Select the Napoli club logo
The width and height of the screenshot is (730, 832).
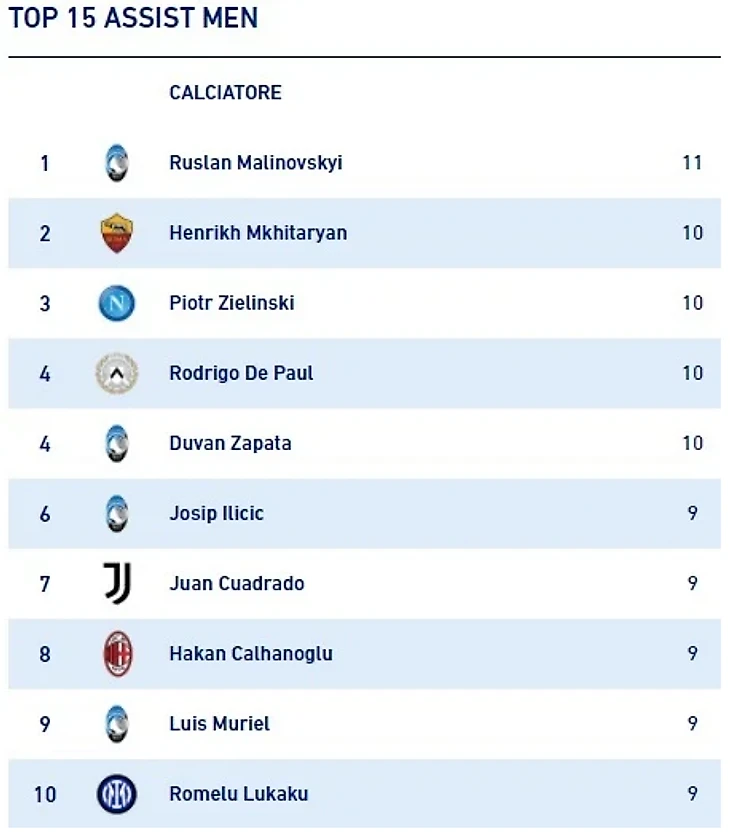(x=117, y=303)
